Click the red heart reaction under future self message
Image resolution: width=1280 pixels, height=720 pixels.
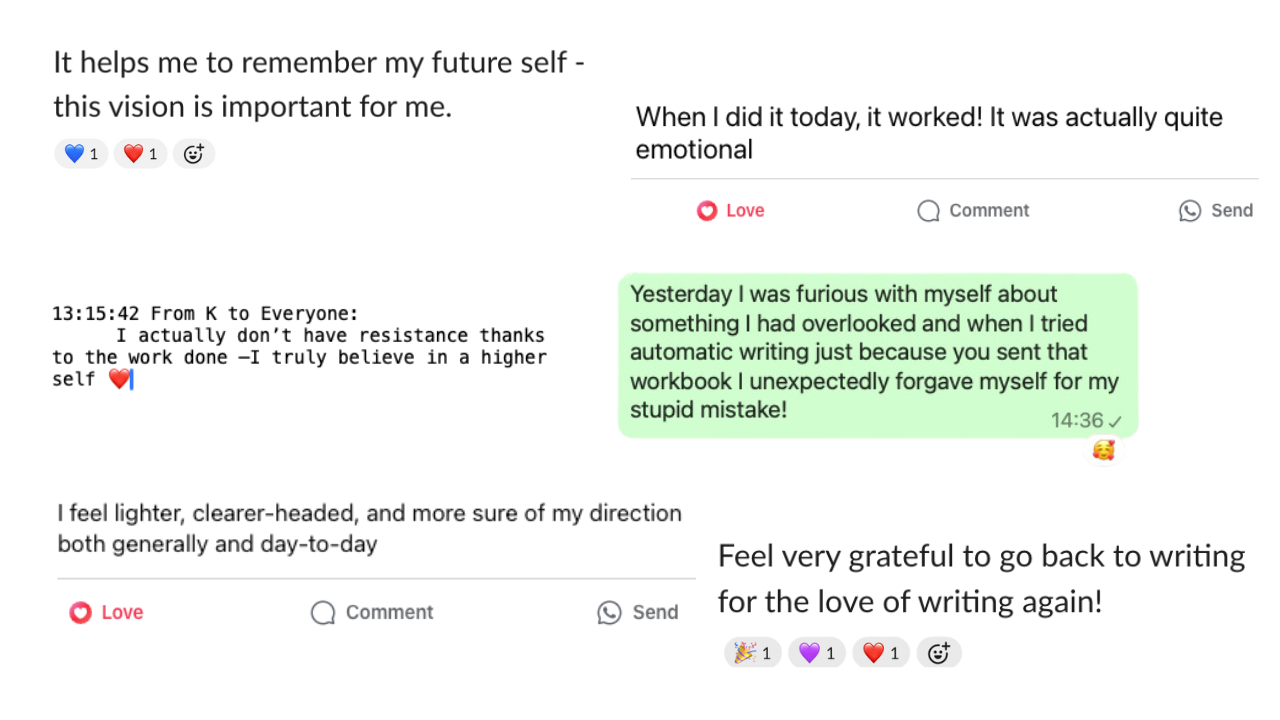point(140,154)
